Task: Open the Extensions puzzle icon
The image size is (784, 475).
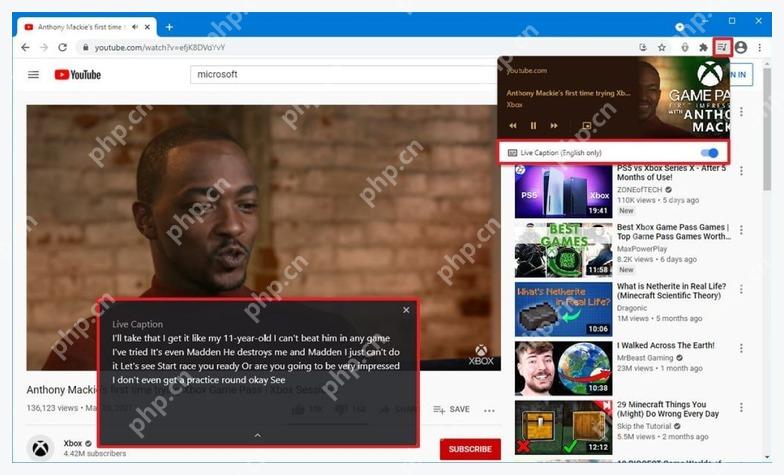Action: pos(704,48)
